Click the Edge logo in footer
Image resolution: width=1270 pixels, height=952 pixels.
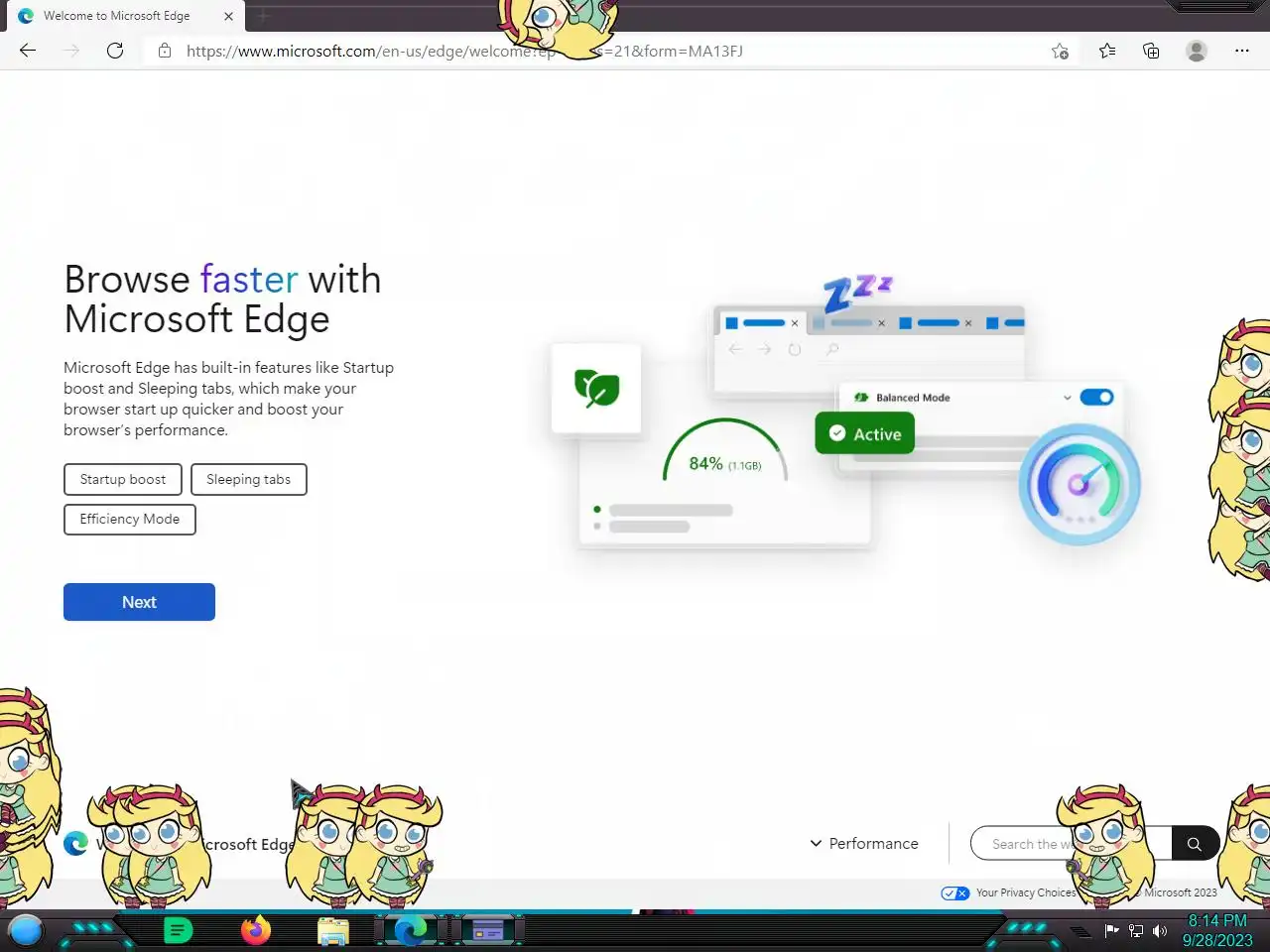(76, 843)
